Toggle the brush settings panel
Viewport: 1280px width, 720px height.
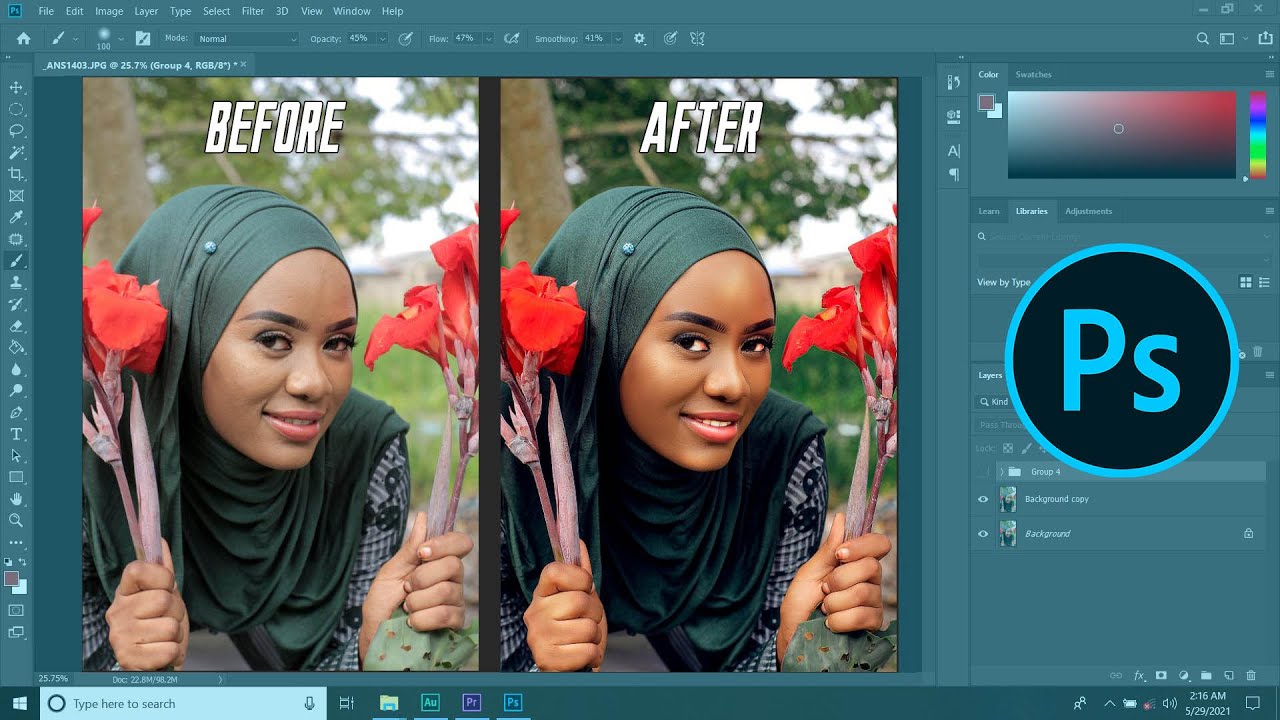point(143,38)
